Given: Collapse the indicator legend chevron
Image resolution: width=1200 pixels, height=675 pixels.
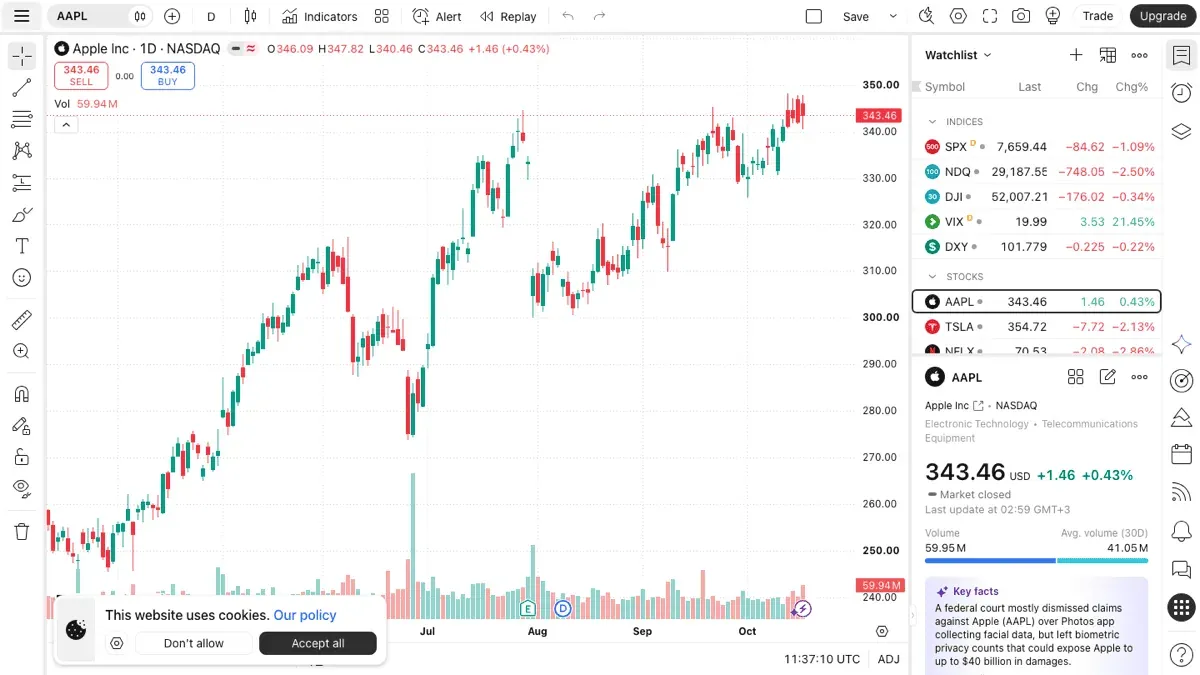Looking at the screenshot, I should pyautogui.click(x=65, y=125).
